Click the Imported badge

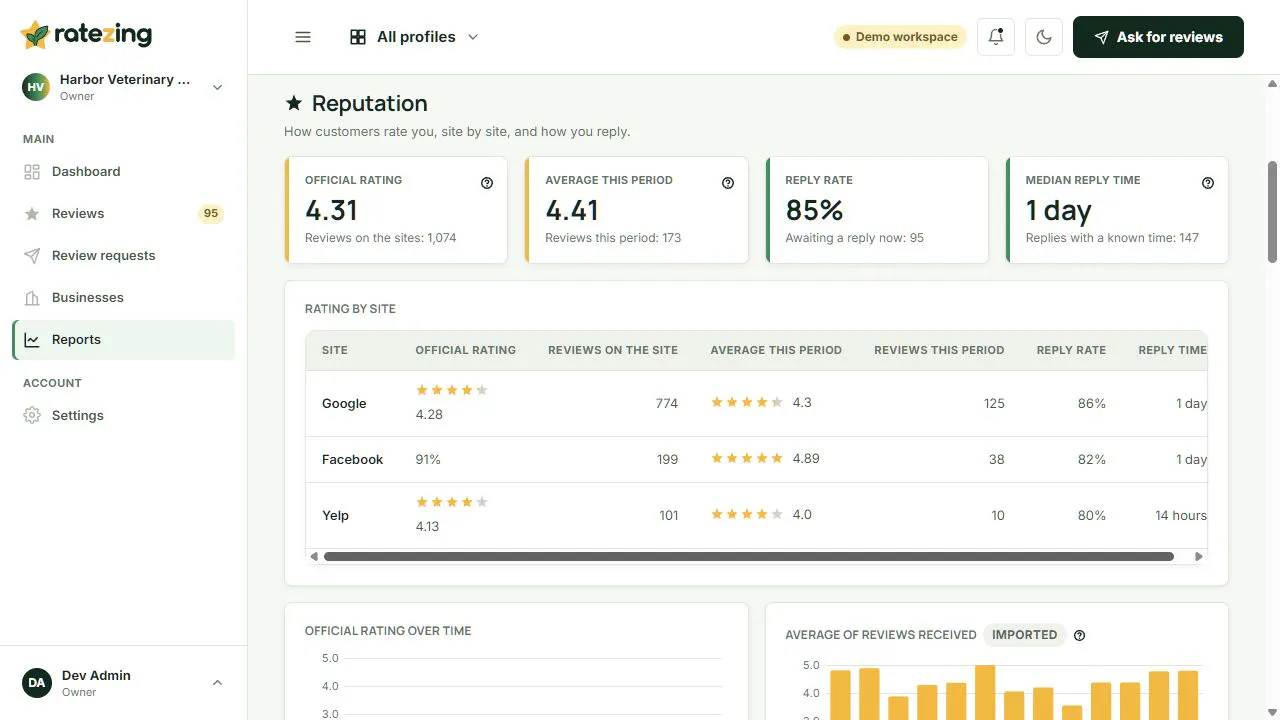[x=1025, y=635]
